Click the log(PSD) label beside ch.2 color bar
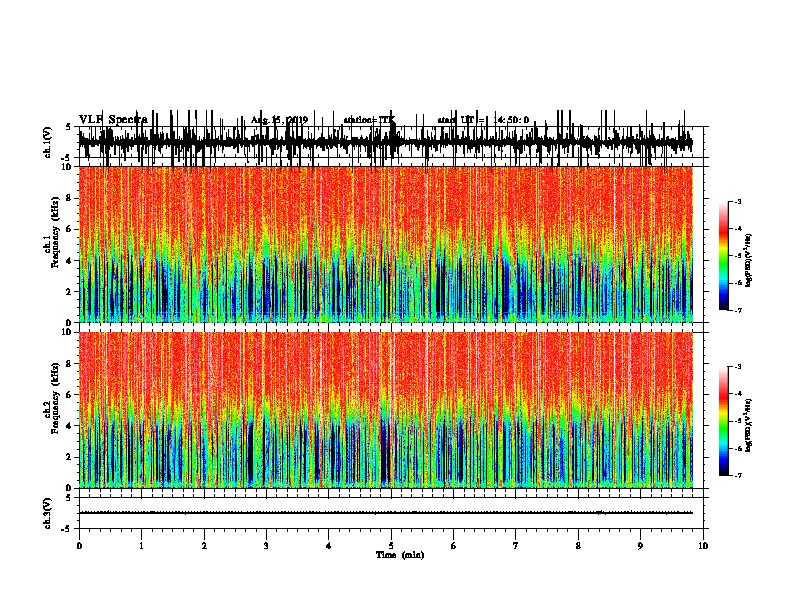This screenshot has height=612, width=792. coord(748,426)
